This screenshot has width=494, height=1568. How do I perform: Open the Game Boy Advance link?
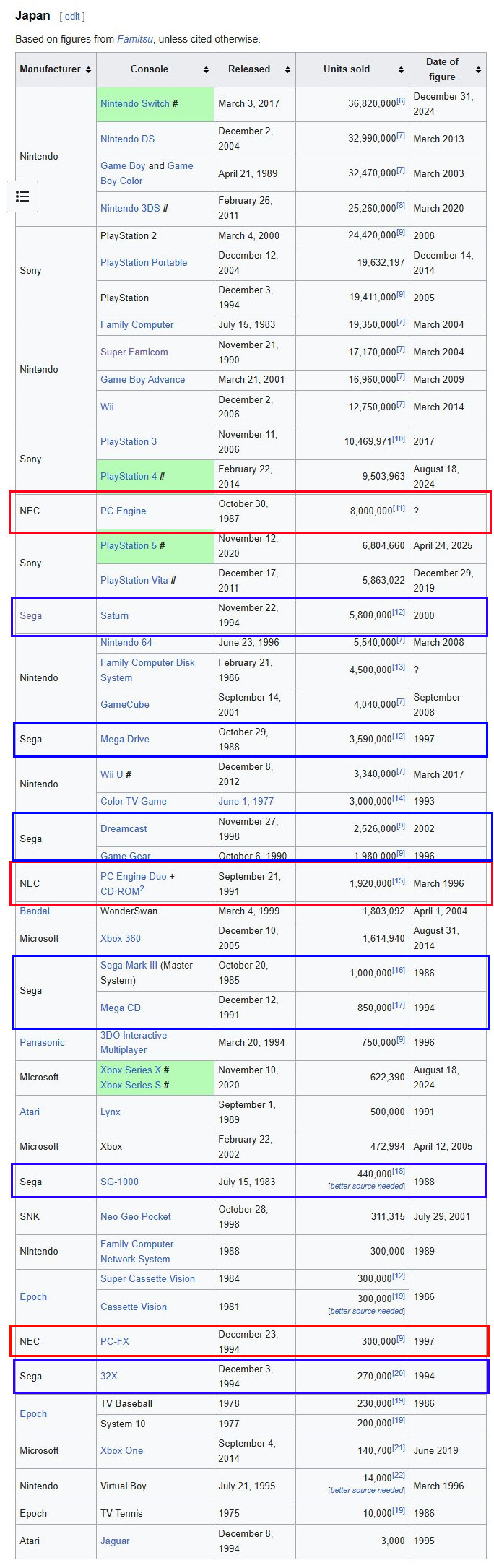click(x=142, y=379)
